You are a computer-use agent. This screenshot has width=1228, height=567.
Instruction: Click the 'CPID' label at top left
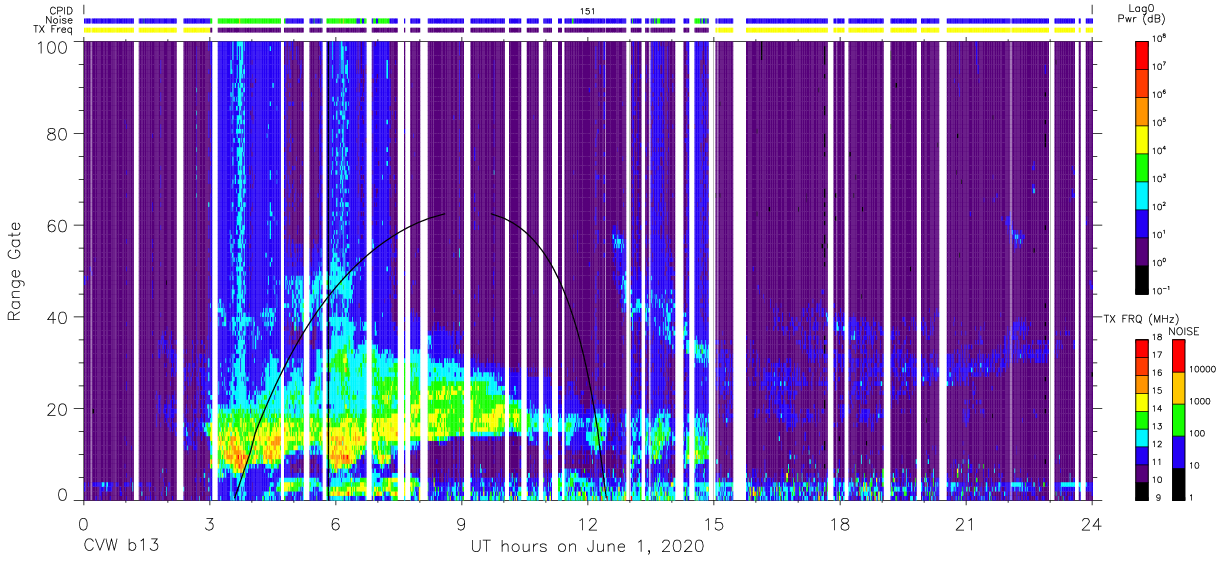click(x=60, y=9)
